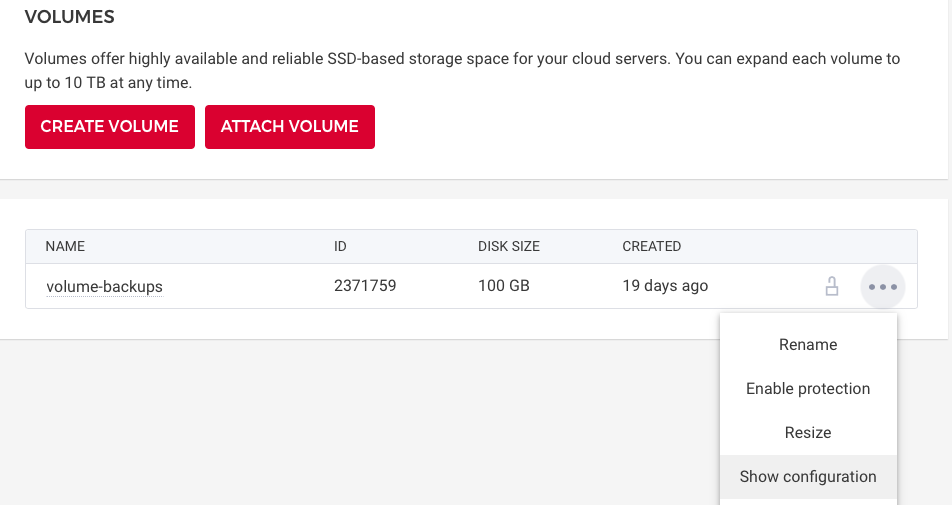Click the 100 GB disk size value
This screenshot has width=952, height=505.
(504, 286)
